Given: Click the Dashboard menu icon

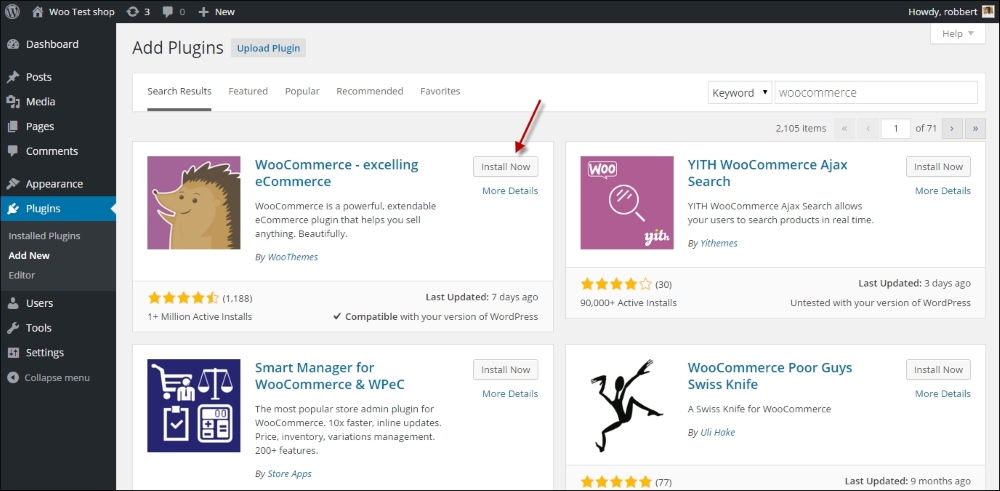Looking at the screenshot, I should coord(13,45).
